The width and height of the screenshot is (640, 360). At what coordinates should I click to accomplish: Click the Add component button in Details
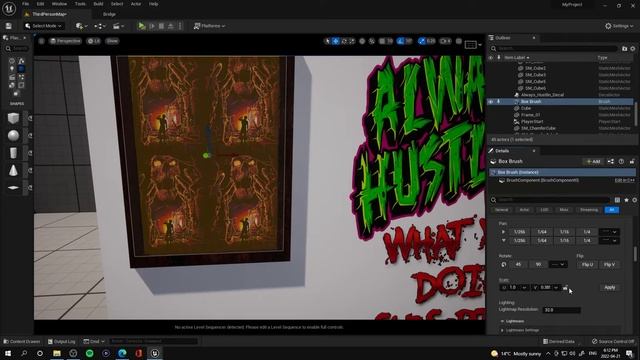pyautogui.click(x=593, y=162)
